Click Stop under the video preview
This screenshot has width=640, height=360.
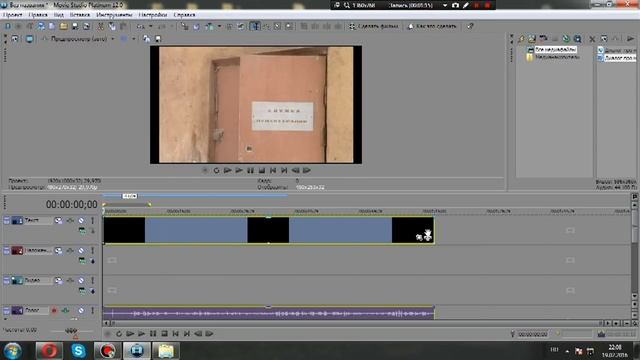[262, 171]
